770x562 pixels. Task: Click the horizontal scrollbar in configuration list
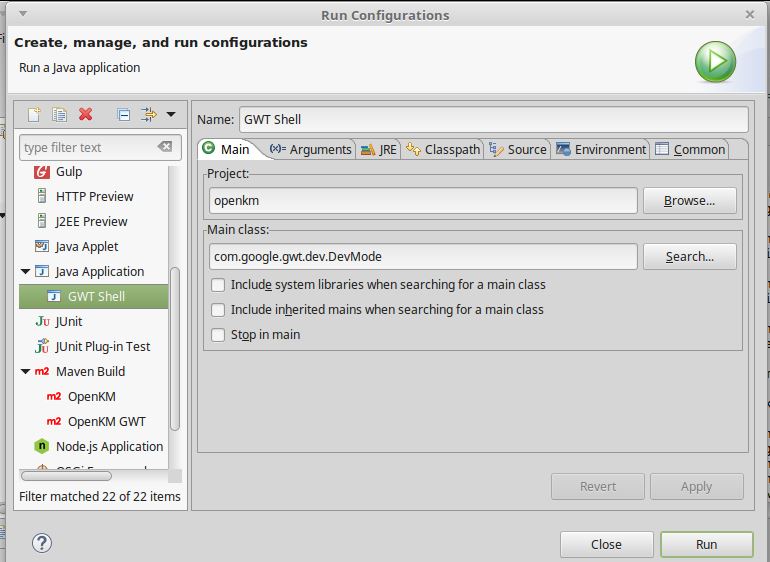tap(80, 476)
